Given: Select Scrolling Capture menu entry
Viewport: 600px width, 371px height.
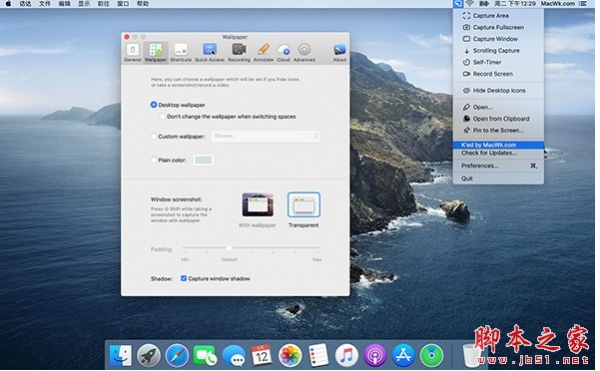Looking at the screenshot, I should click(498, 50).
